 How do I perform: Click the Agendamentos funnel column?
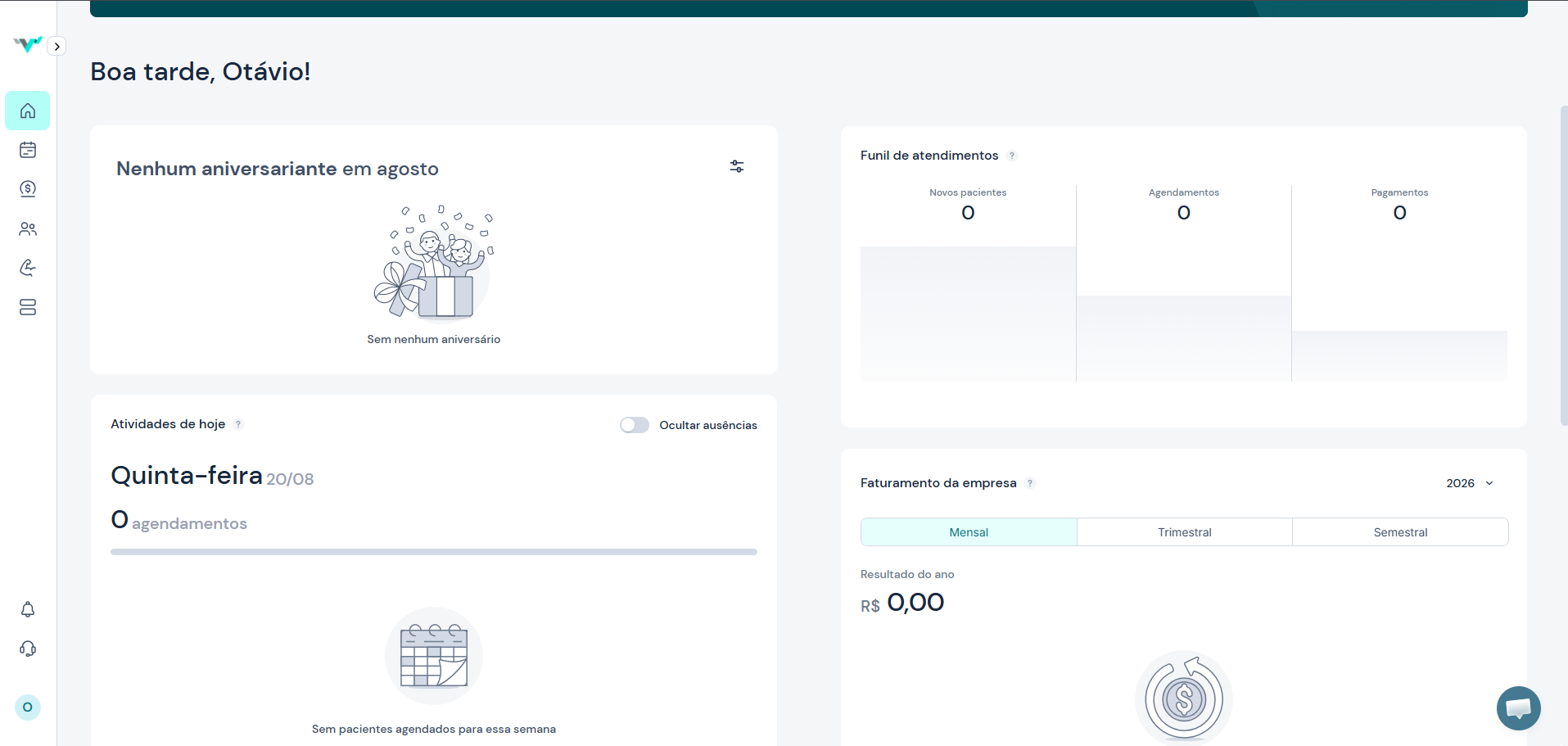1184,283
